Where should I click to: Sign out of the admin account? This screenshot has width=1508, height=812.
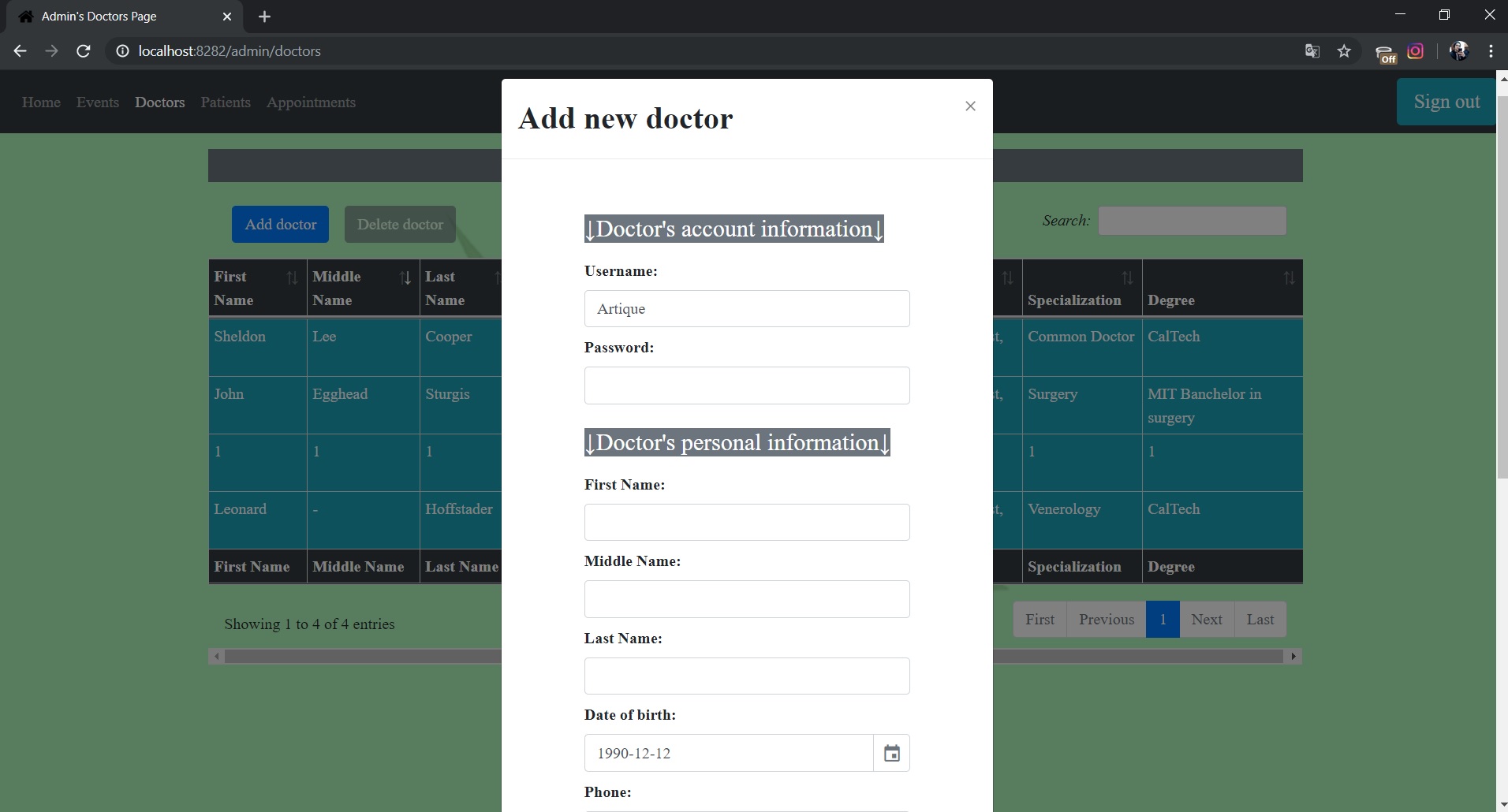coord(1446,102)
